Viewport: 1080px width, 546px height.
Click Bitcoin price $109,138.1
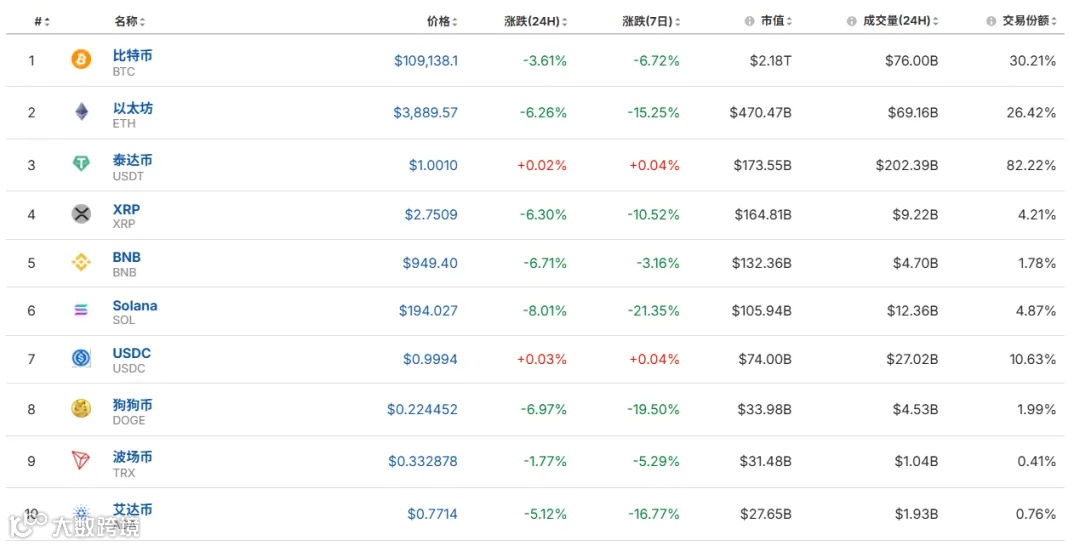426,61
